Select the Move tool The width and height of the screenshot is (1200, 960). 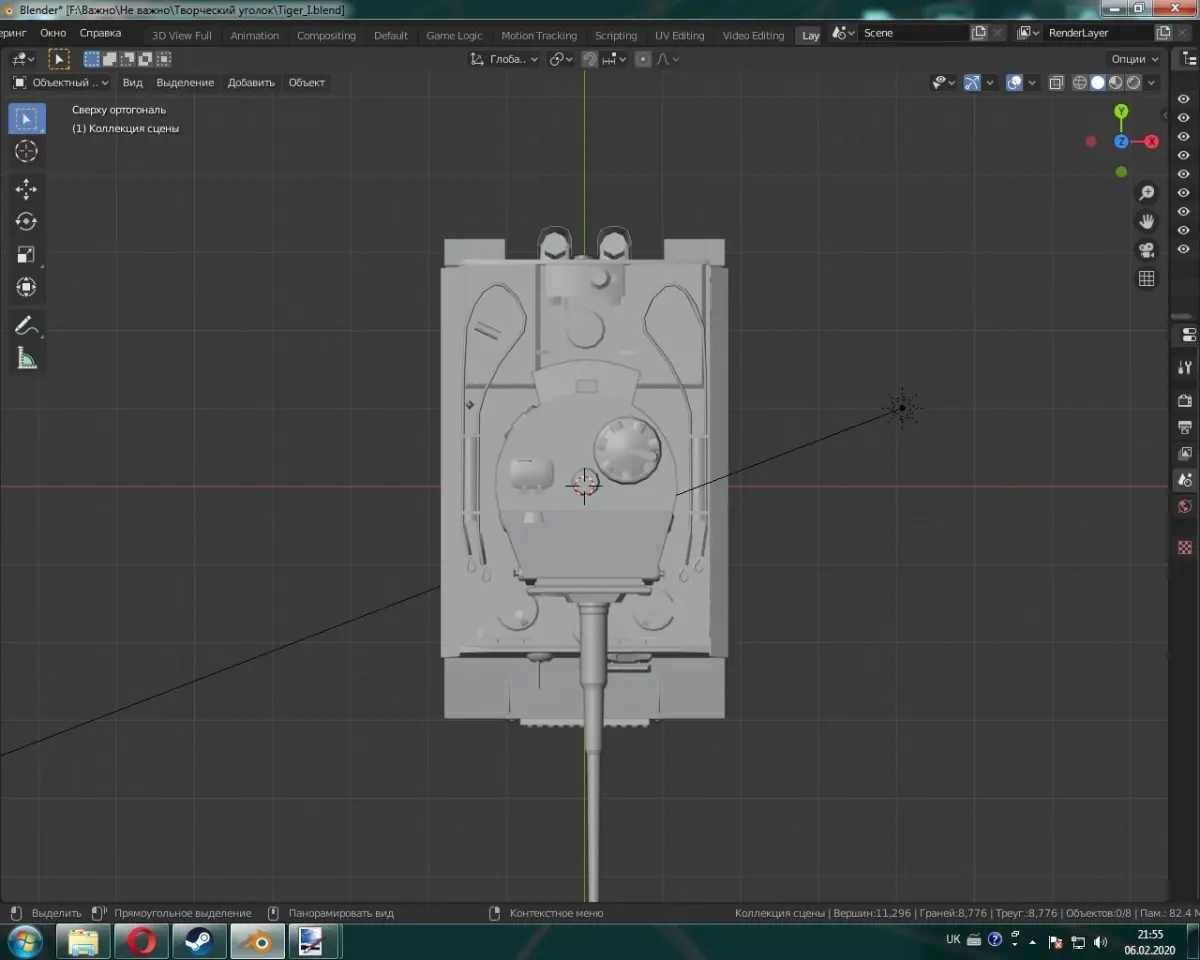click(27, 189)
